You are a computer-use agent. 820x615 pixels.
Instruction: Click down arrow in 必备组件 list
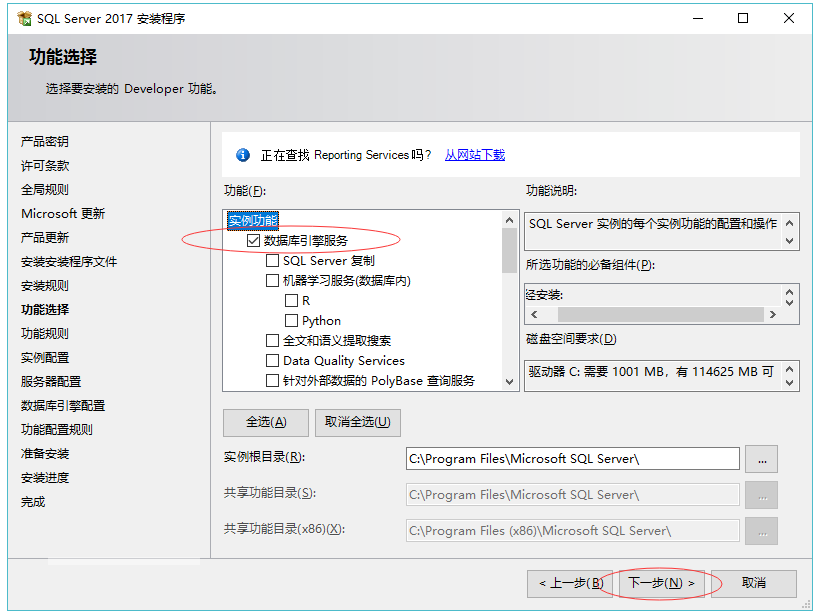[x=790, y=302]
